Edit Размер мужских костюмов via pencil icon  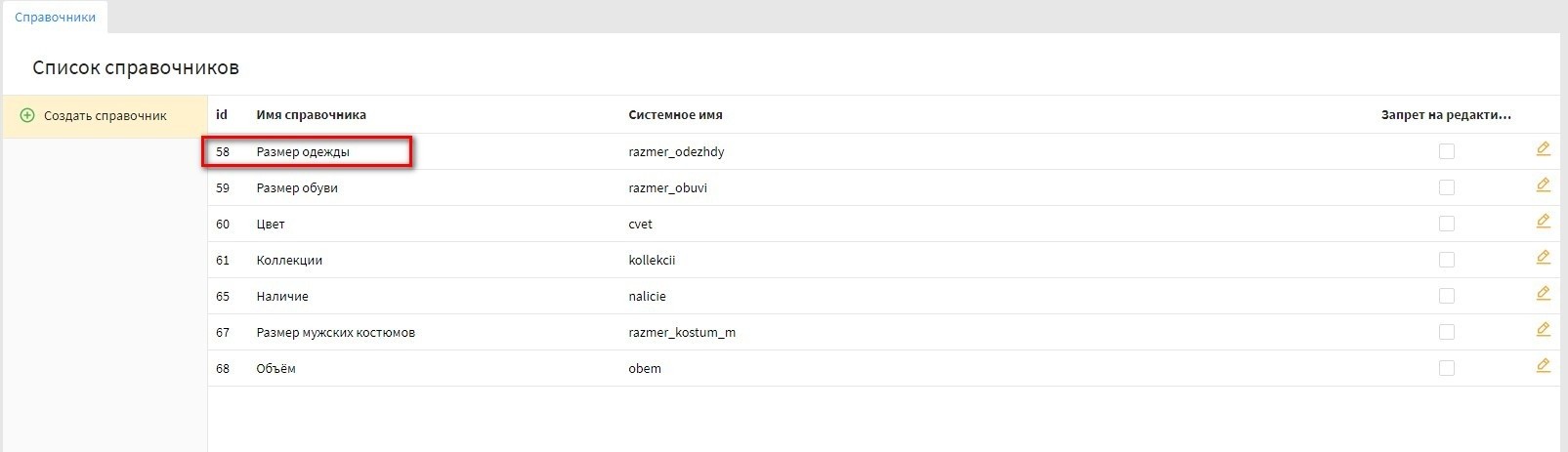coord(1543,330)
